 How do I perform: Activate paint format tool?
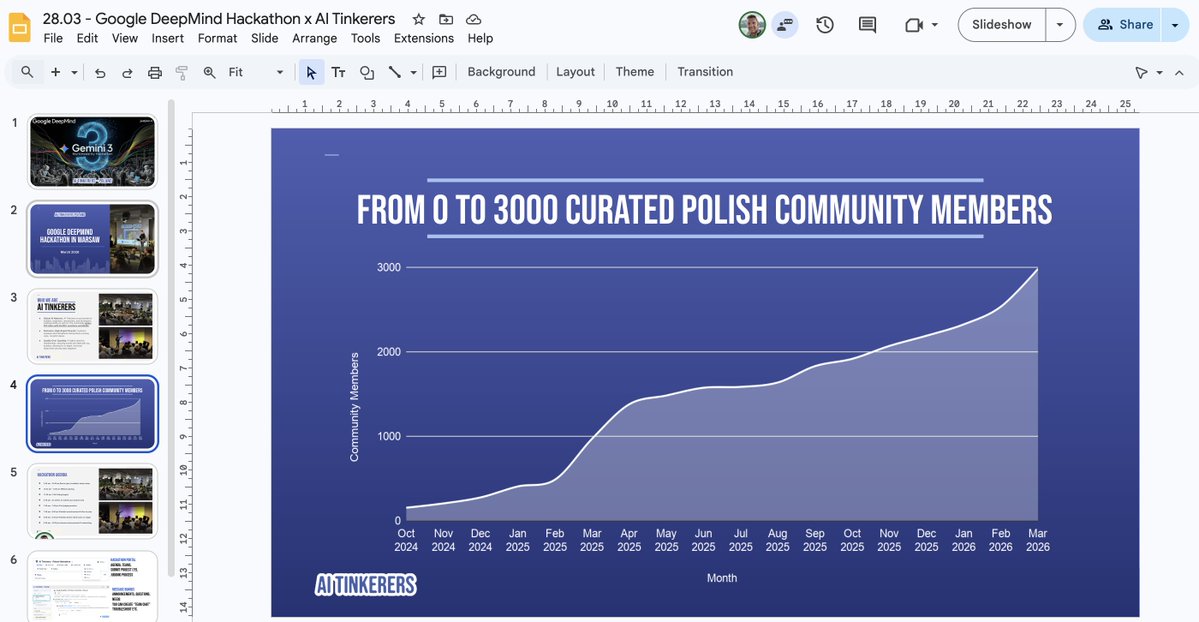click(181, 73)
